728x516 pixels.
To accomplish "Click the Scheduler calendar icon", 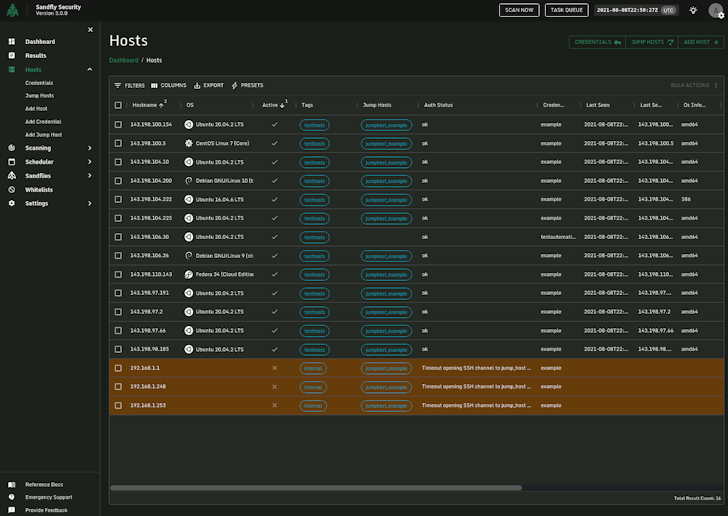I will click(x=12, y=162).
